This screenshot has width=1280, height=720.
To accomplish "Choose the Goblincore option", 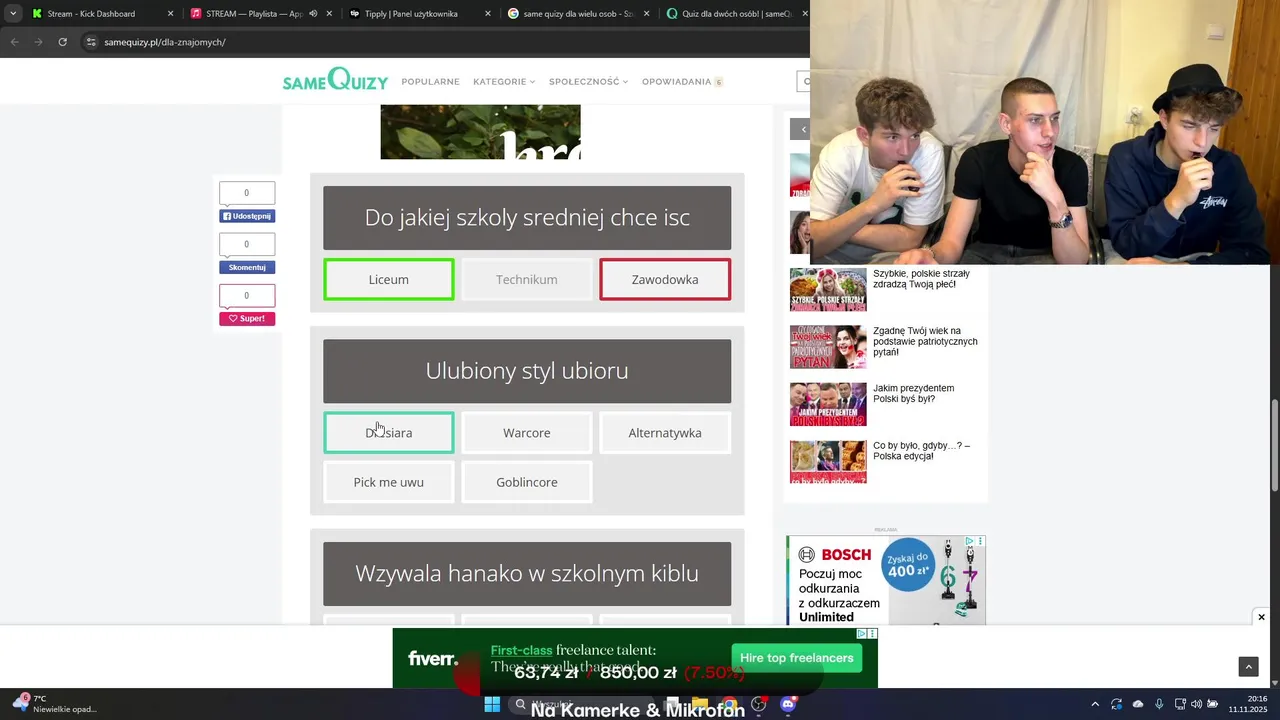I will tap(527, 482).
